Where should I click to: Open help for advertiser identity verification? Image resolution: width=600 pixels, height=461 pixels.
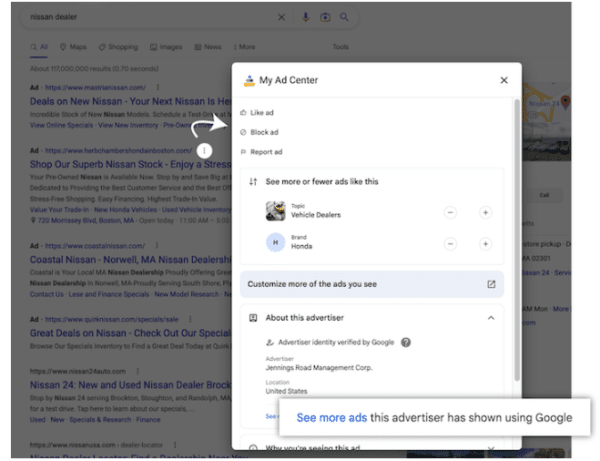[406, 342]
